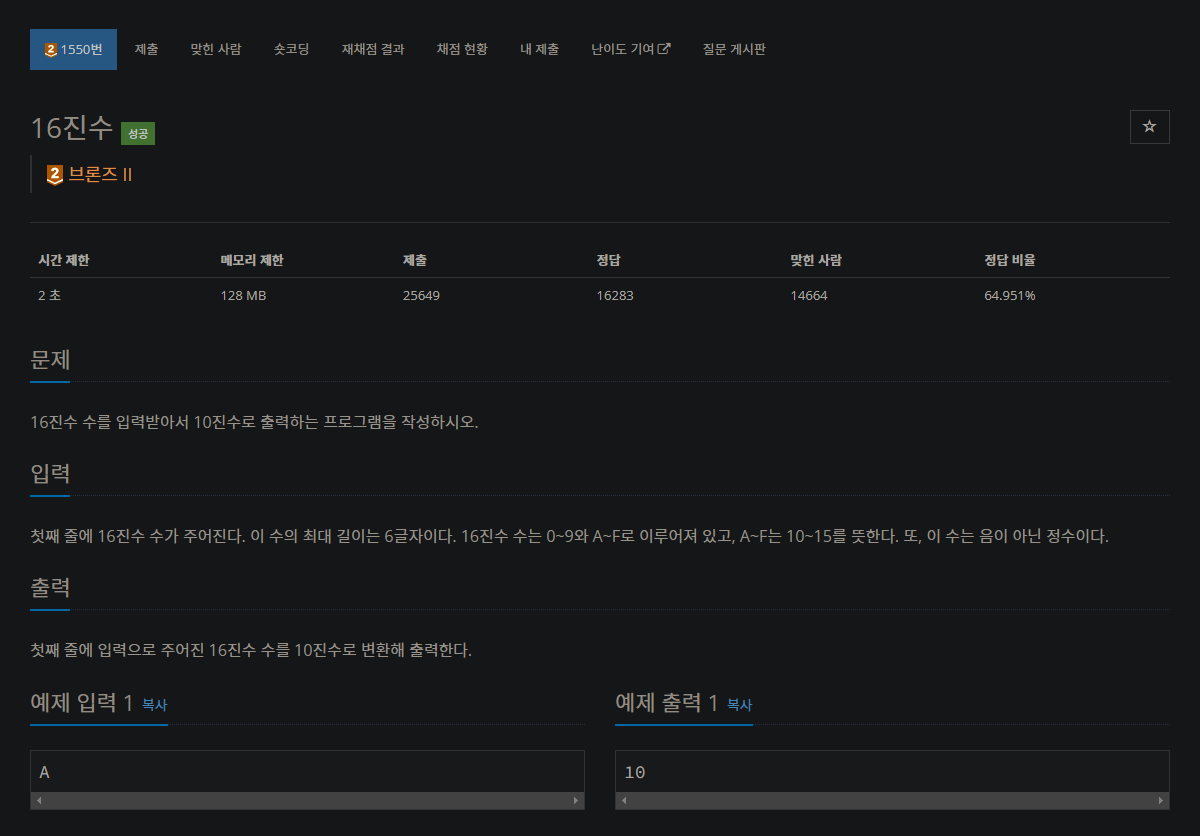The width and height of the screenshot is (1200, 836).
Task: Open the 난이도 기여 link
Action: tap(631, 49)
